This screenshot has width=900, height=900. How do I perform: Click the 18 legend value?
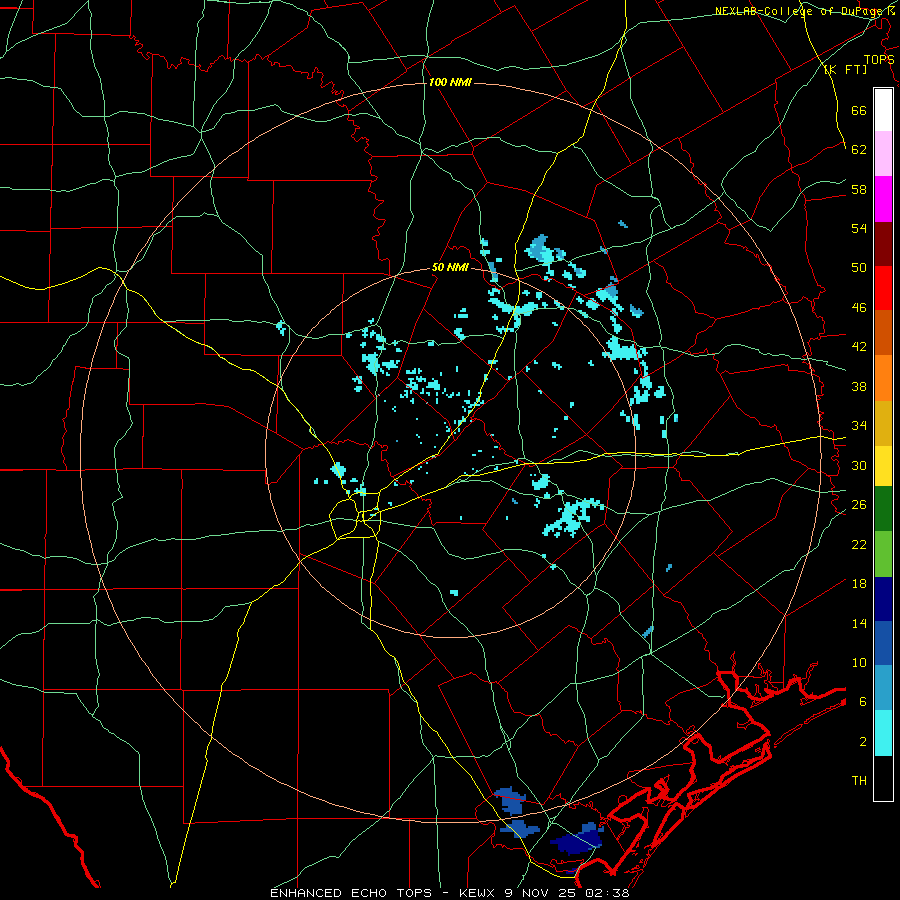click(x=859, y=584)
